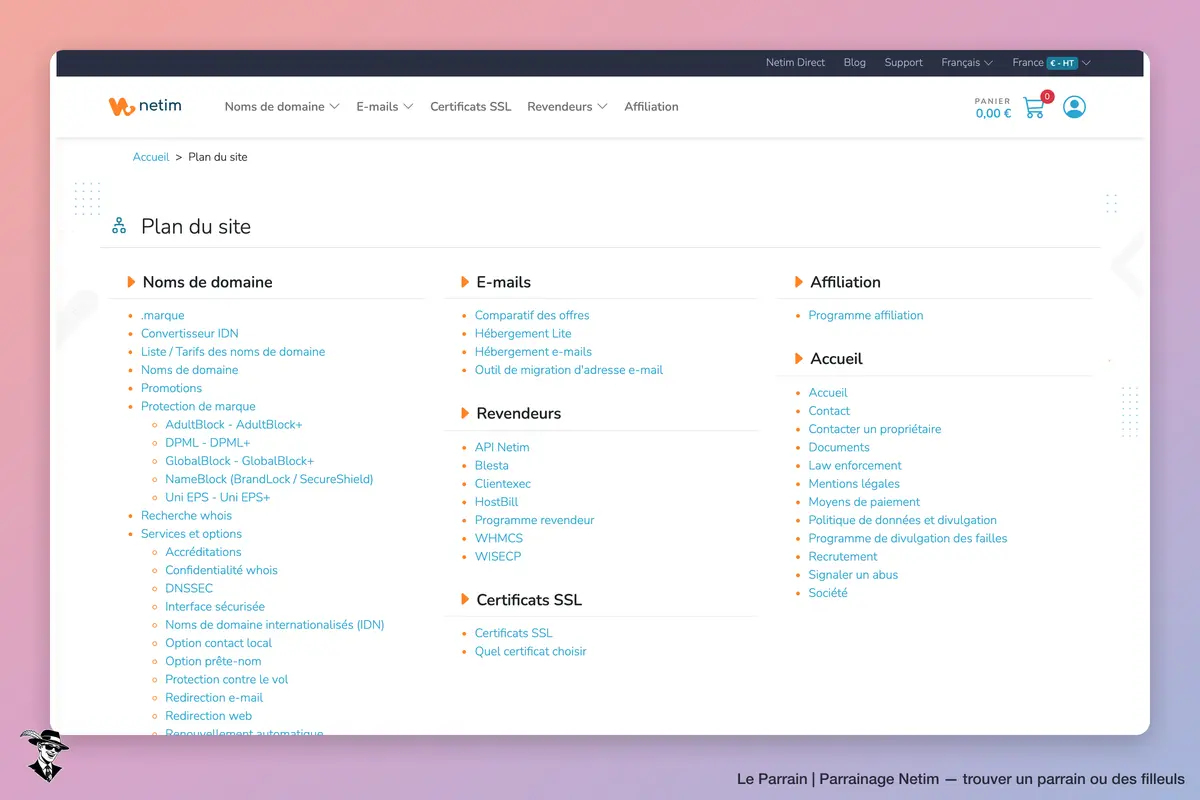Screen dimensions: 1200x800
Task: Open the Français language selector
Action: [967, 62]
